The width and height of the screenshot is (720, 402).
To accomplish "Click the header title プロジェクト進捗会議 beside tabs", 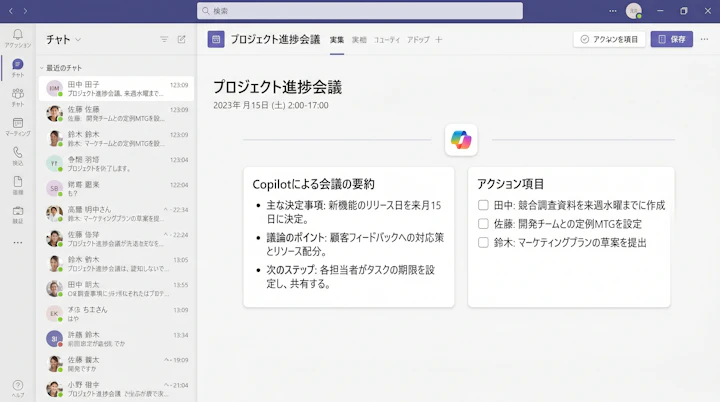I will coord(275,40).
